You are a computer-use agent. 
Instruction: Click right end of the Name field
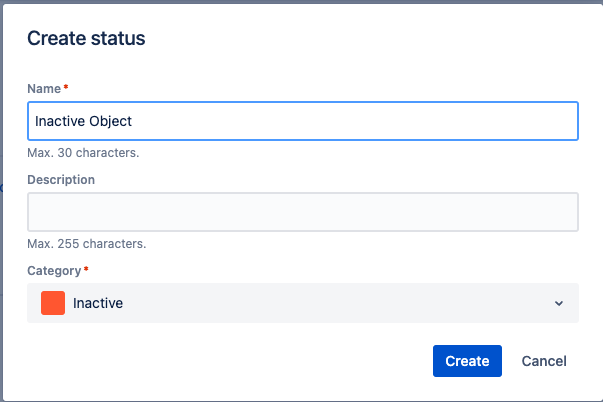point(560,121)
